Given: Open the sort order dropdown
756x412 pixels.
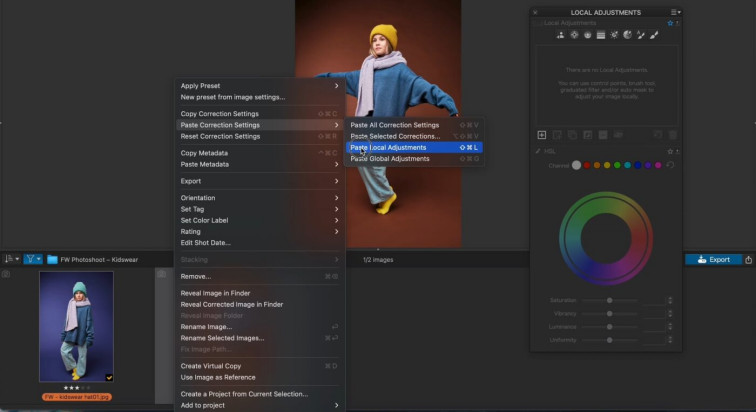Looking at the screenshot, I should 12,259.
